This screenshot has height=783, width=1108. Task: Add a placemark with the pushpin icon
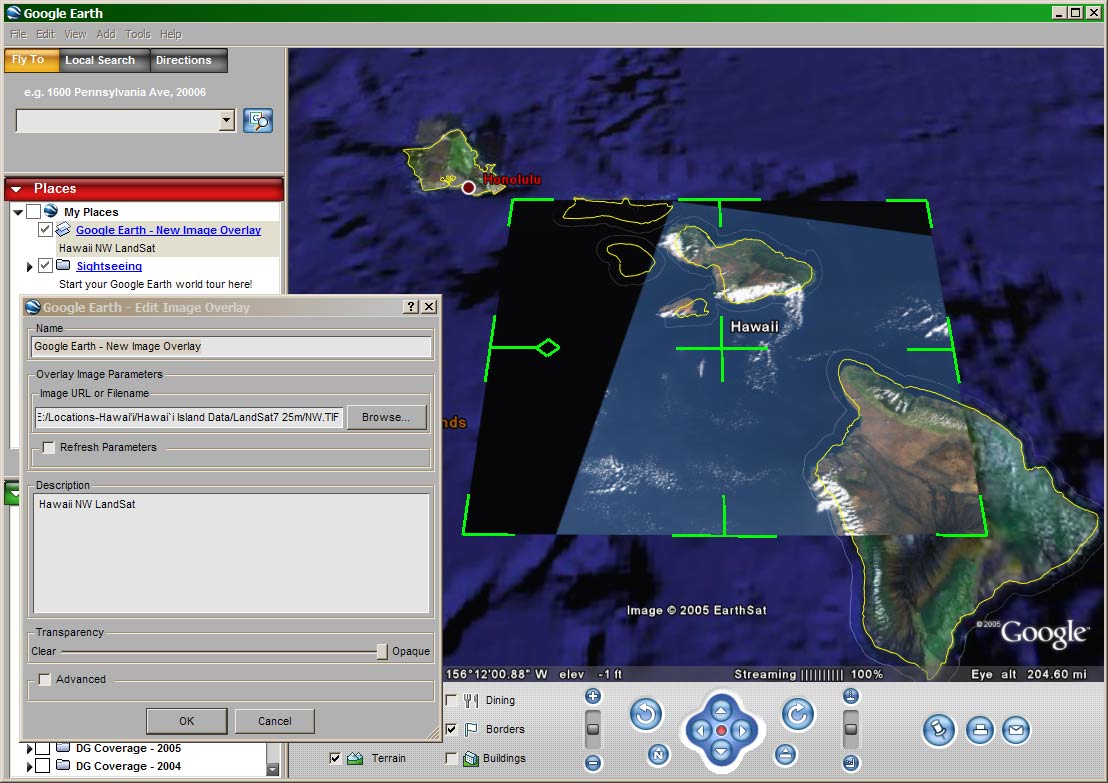click(x=939, y=730)
